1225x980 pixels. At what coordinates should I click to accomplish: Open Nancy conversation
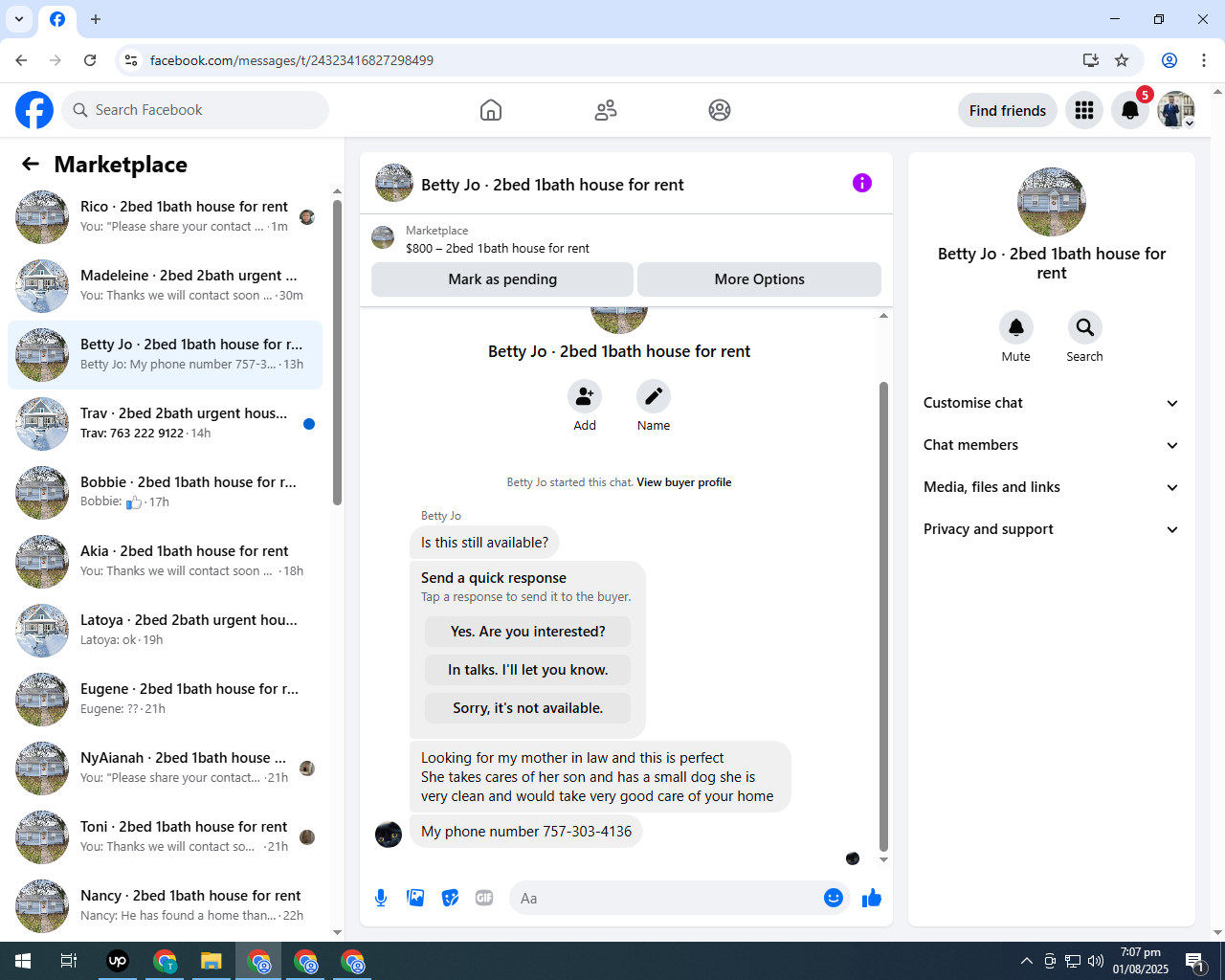click(x=166, y=906)
